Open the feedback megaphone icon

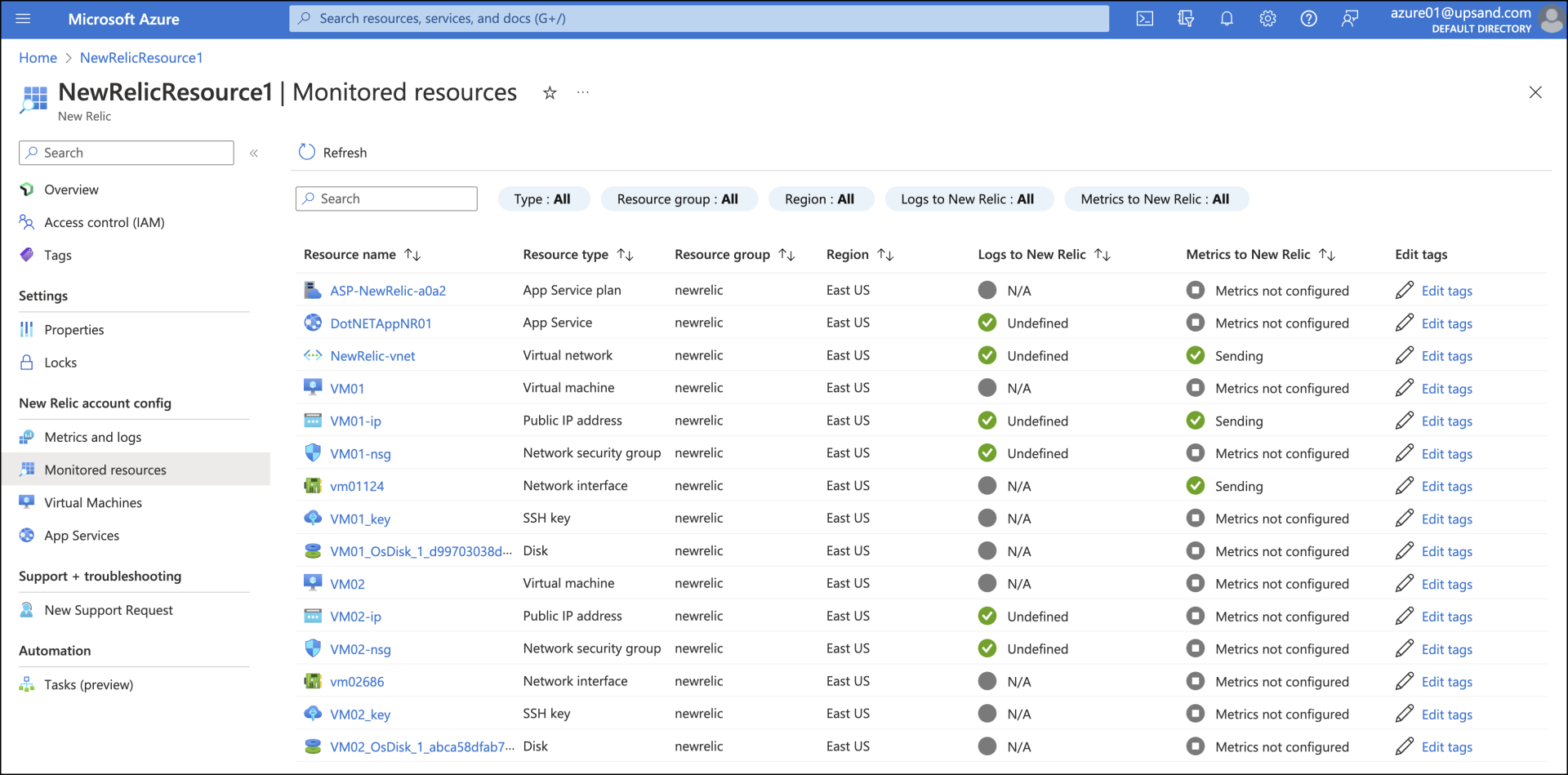pyautogui.click(x=1349, y=18)
